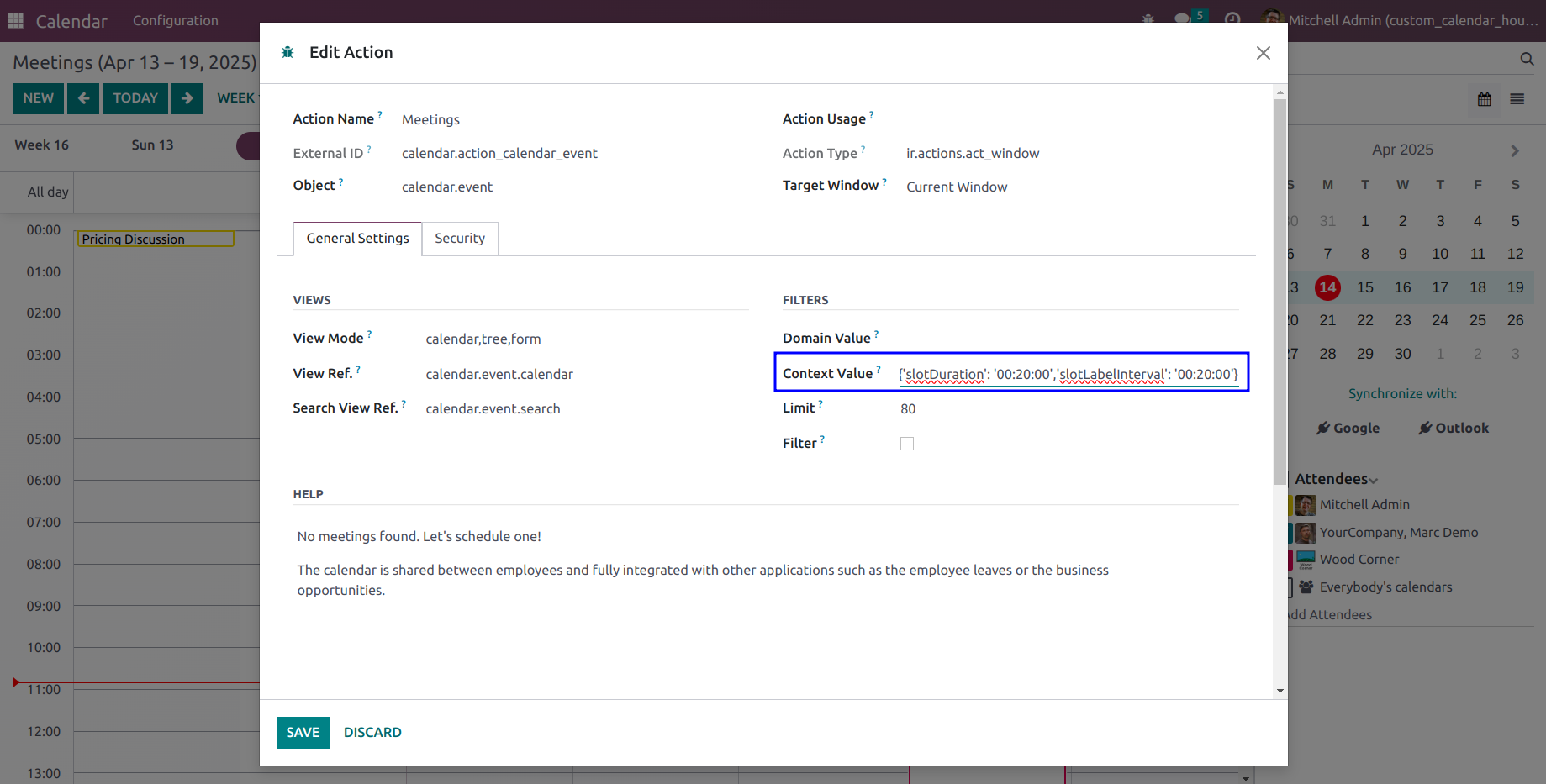Go to next month in mini calendar

1515,151
